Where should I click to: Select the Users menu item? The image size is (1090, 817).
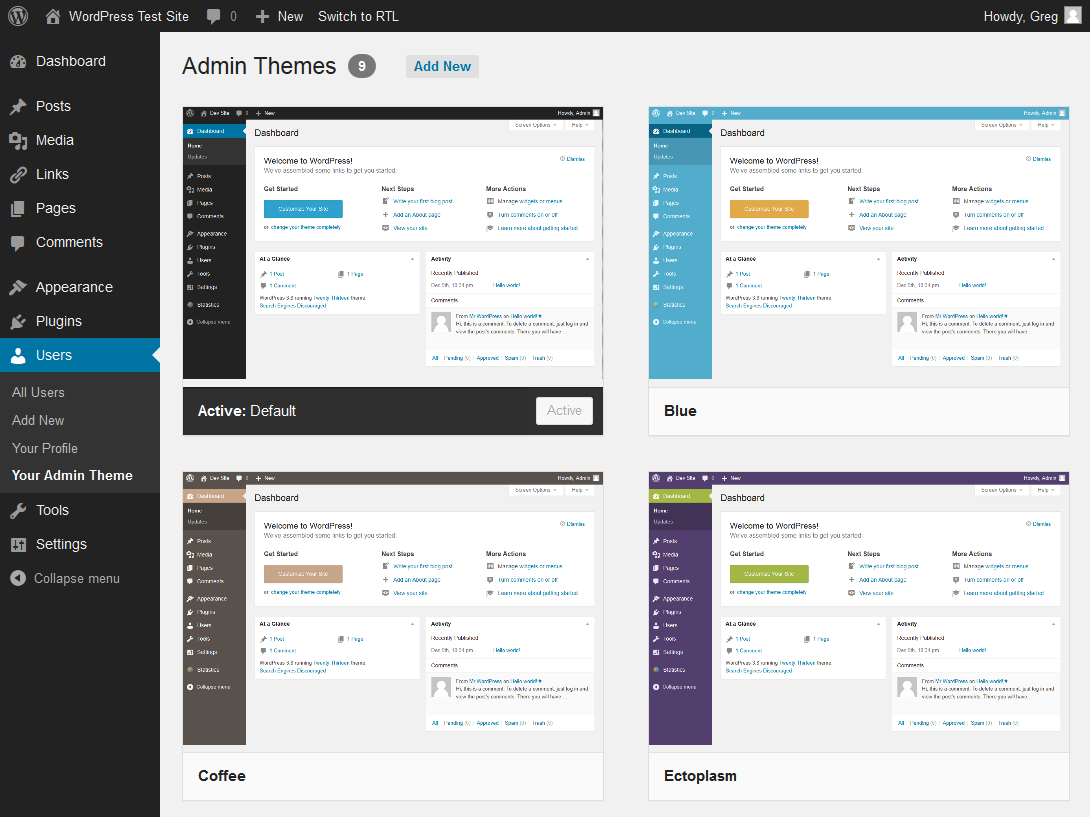click(80, 355)
